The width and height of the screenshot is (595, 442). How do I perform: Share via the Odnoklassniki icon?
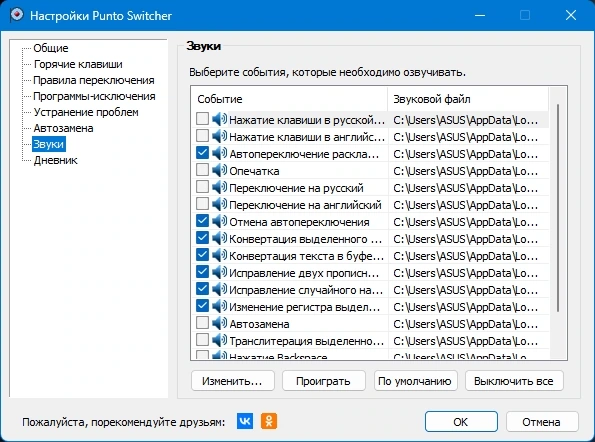coord(269,421)
